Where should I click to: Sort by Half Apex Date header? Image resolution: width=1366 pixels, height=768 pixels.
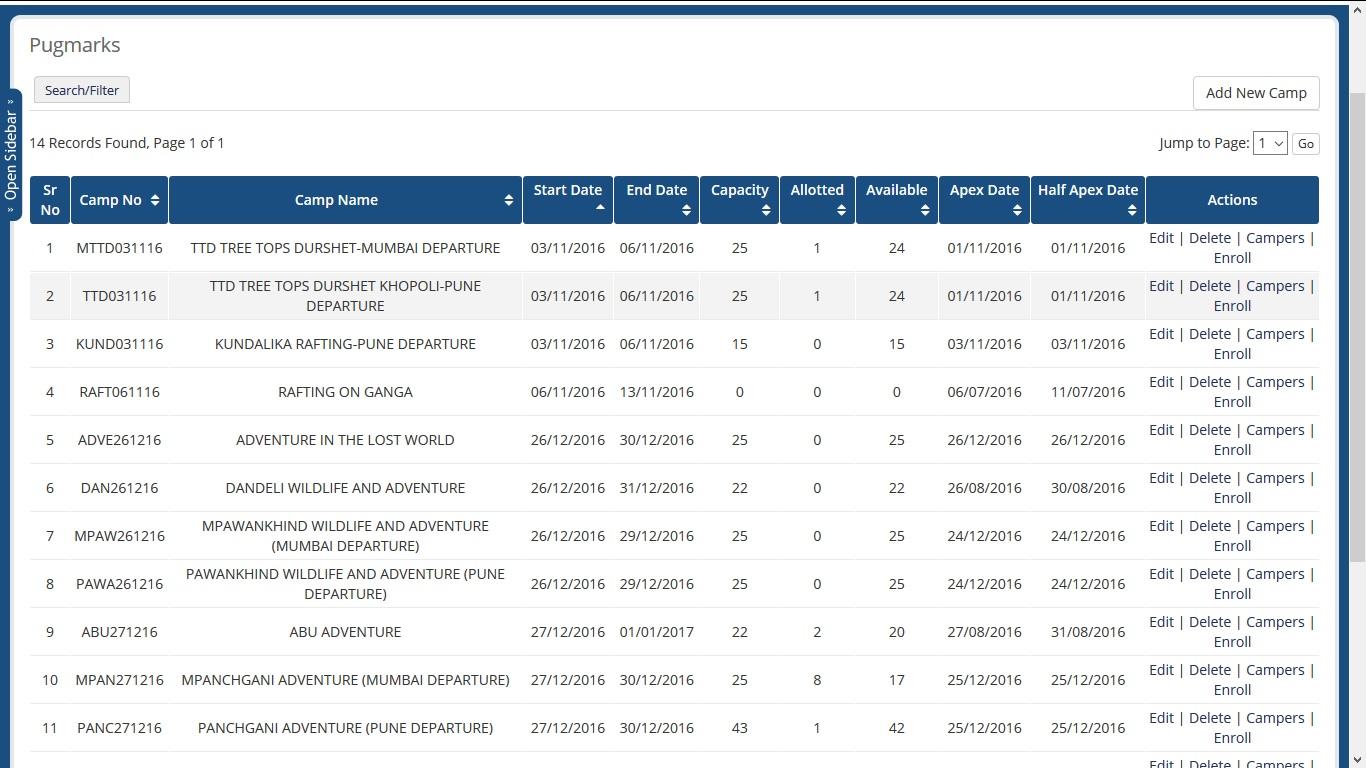1088,200
